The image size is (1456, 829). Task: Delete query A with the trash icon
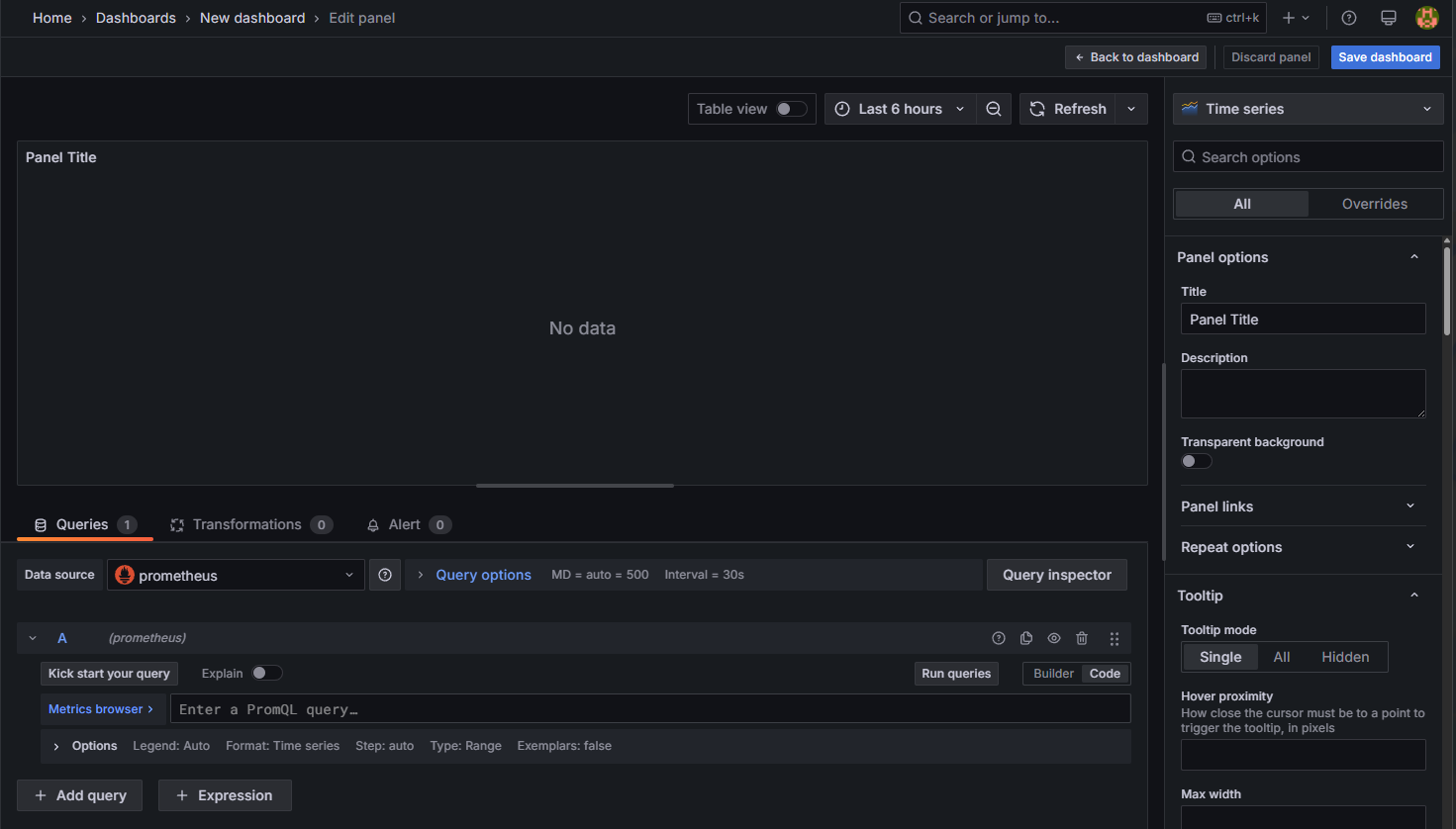[1082, 638]
